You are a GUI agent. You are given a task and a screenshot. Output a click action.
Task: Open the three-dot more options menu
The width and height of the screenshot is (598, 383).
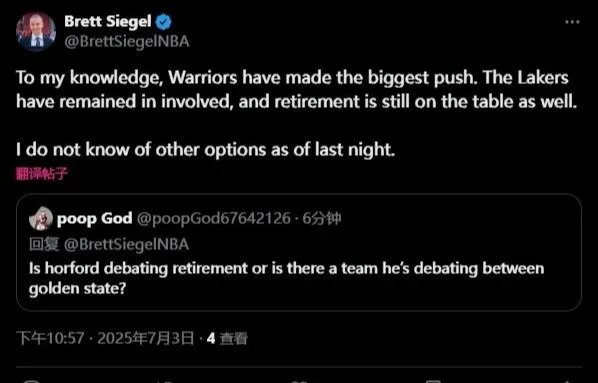tap(572, 22)
